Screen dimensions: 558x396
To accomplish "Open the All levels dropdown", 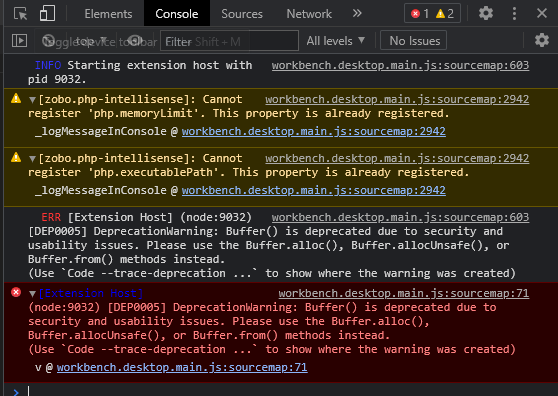I will pyautogui.click(x=336, y=41).
